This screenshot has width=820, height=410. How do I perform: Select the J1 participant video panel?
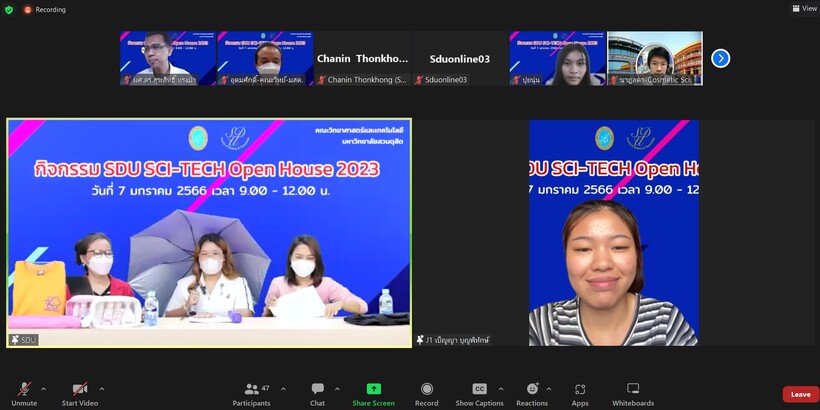(614, 233)
